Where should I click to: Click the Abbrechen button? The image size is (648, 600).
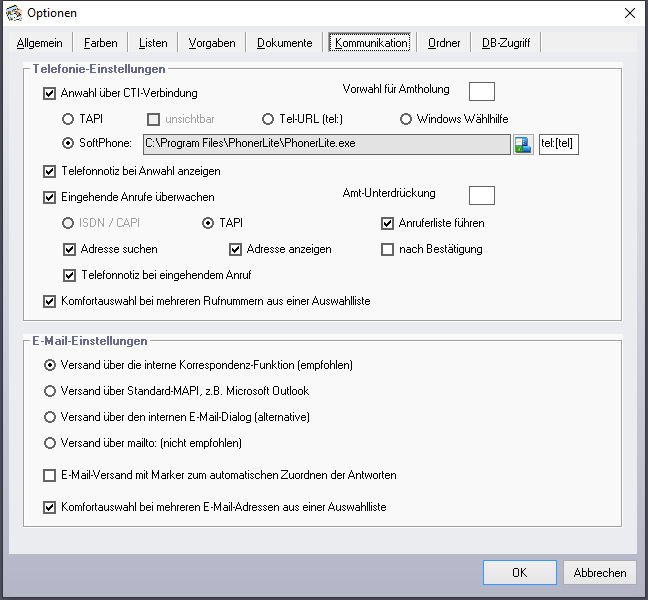[x=600, y=573]
